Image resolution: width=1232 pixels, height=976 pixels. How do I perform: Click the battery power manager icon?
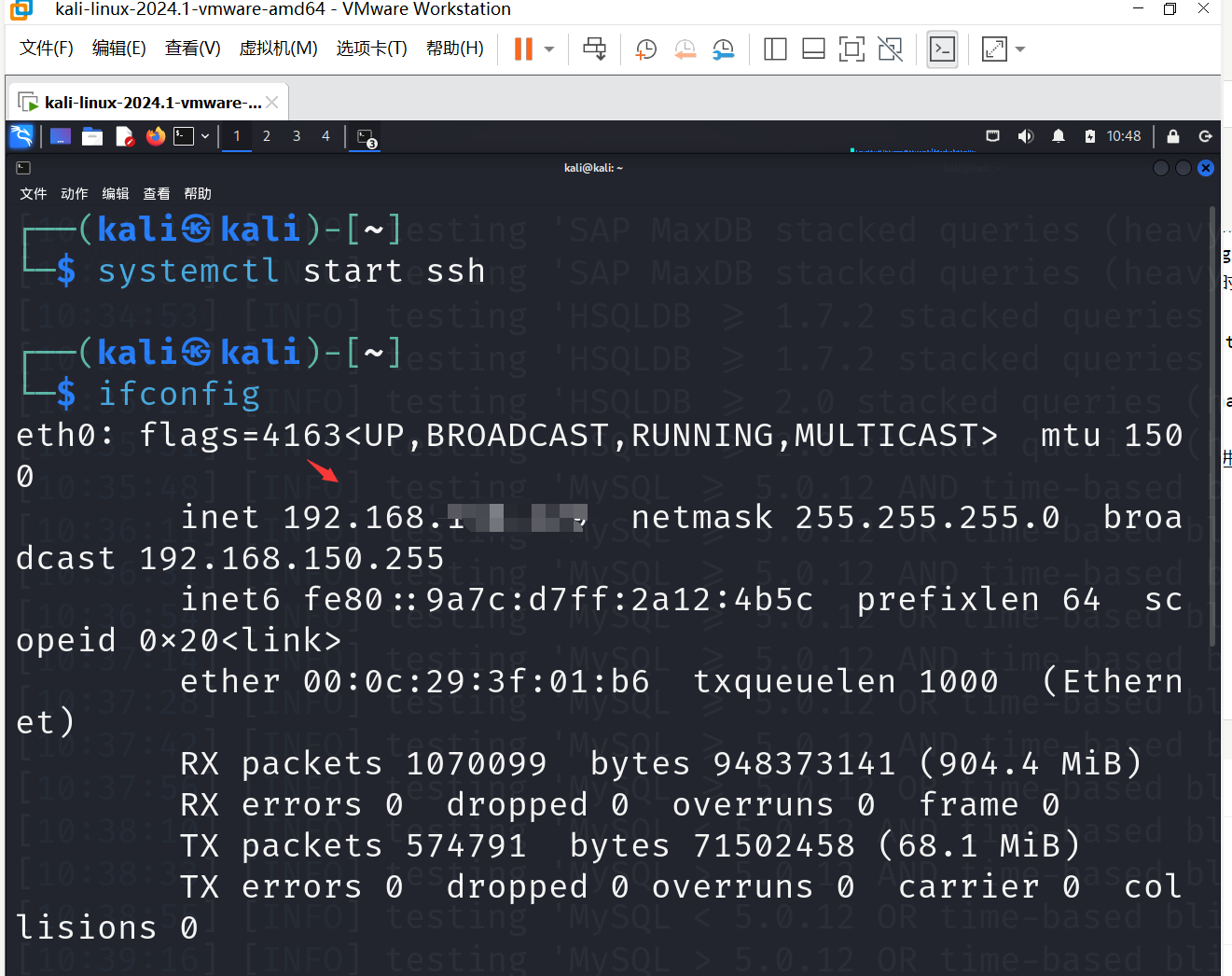pyautogui.click(x=1090, y=136)
